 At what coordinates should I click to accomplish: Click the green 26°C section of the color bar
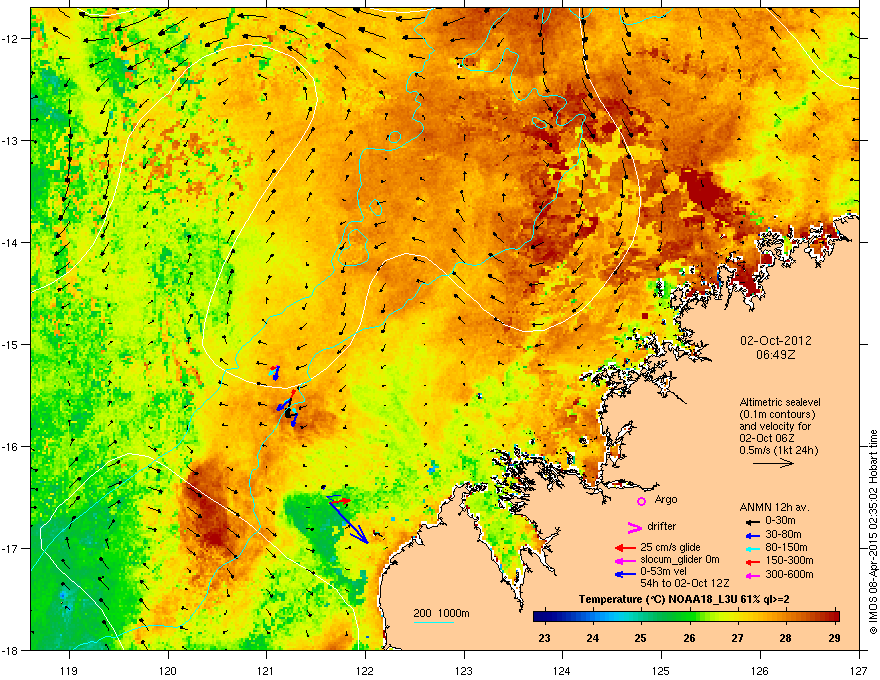pos(689,616)
